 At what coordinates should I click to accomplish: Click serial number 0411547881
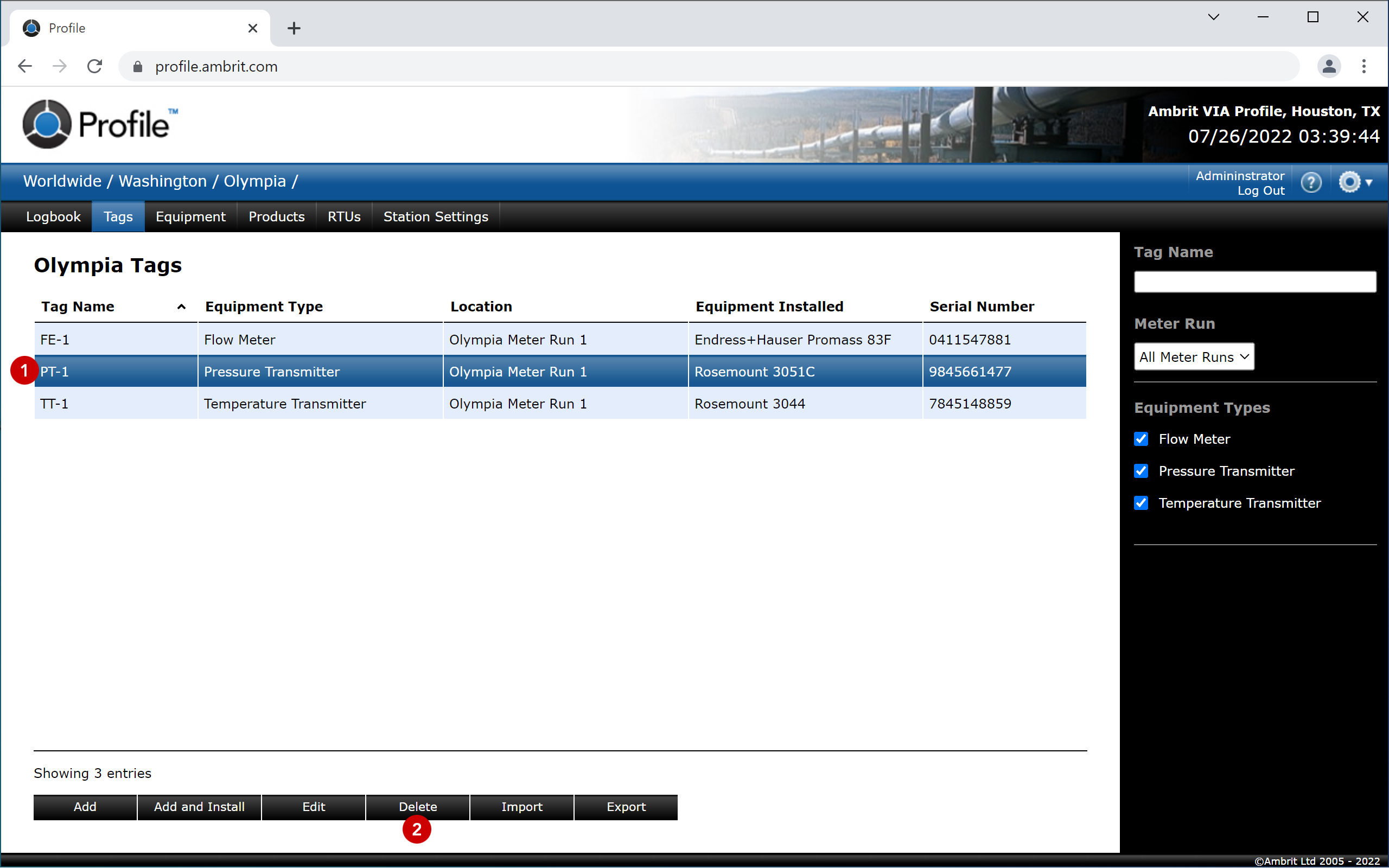pos(970,340)
